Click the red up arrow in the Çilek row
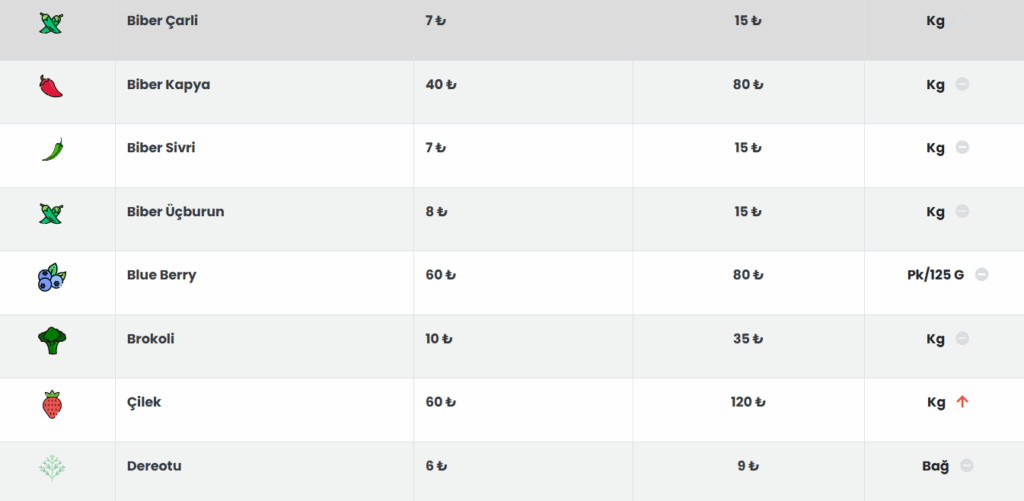 962,402
